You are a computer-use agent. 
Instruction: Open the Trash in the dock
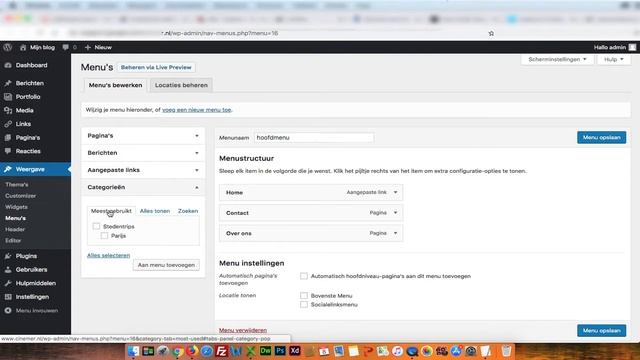tap(506, 351)
